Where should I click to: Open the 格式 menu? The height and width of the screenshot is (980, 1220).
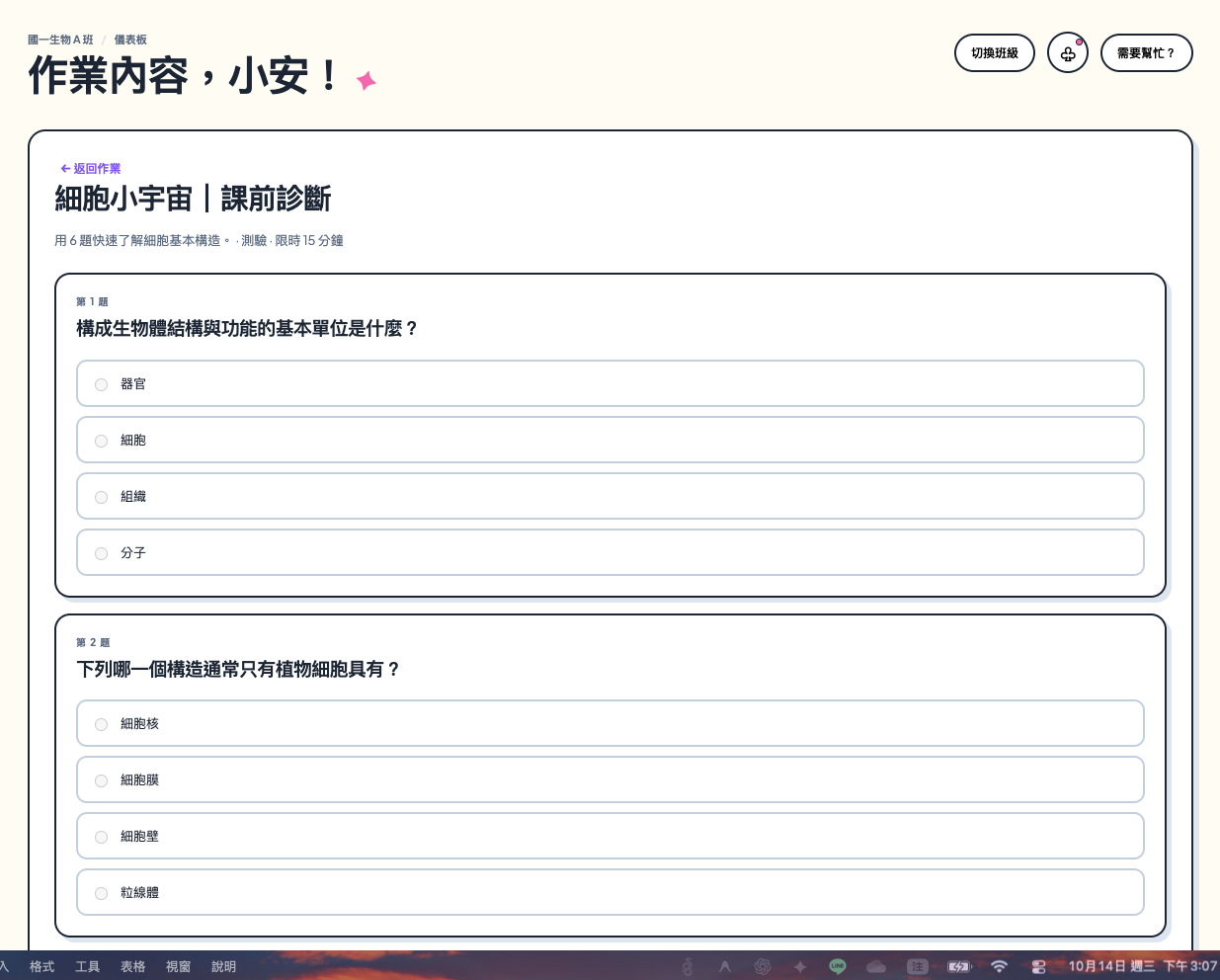42,966
